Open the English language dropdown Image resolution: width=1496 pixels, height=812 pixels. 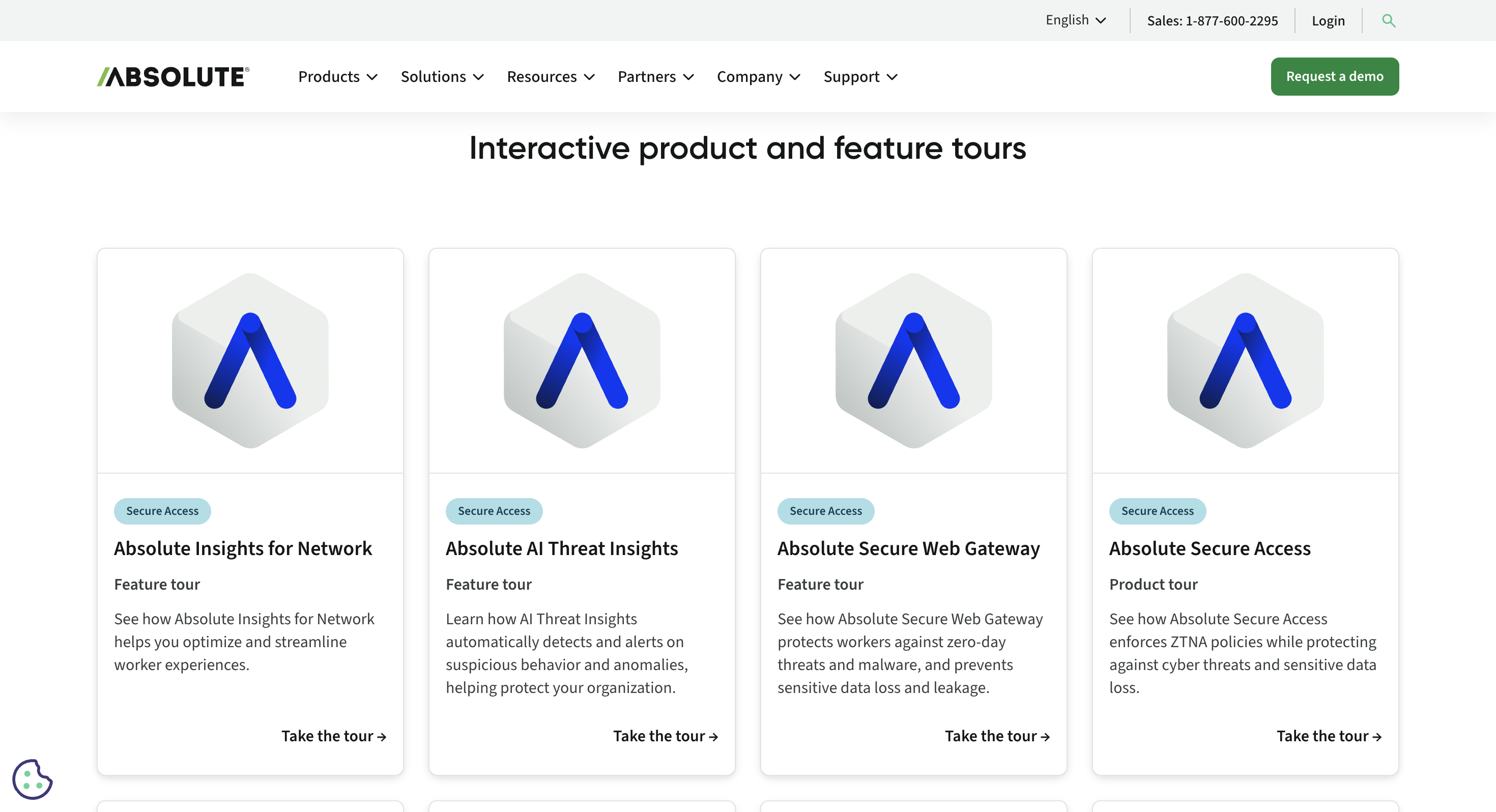1075,20
